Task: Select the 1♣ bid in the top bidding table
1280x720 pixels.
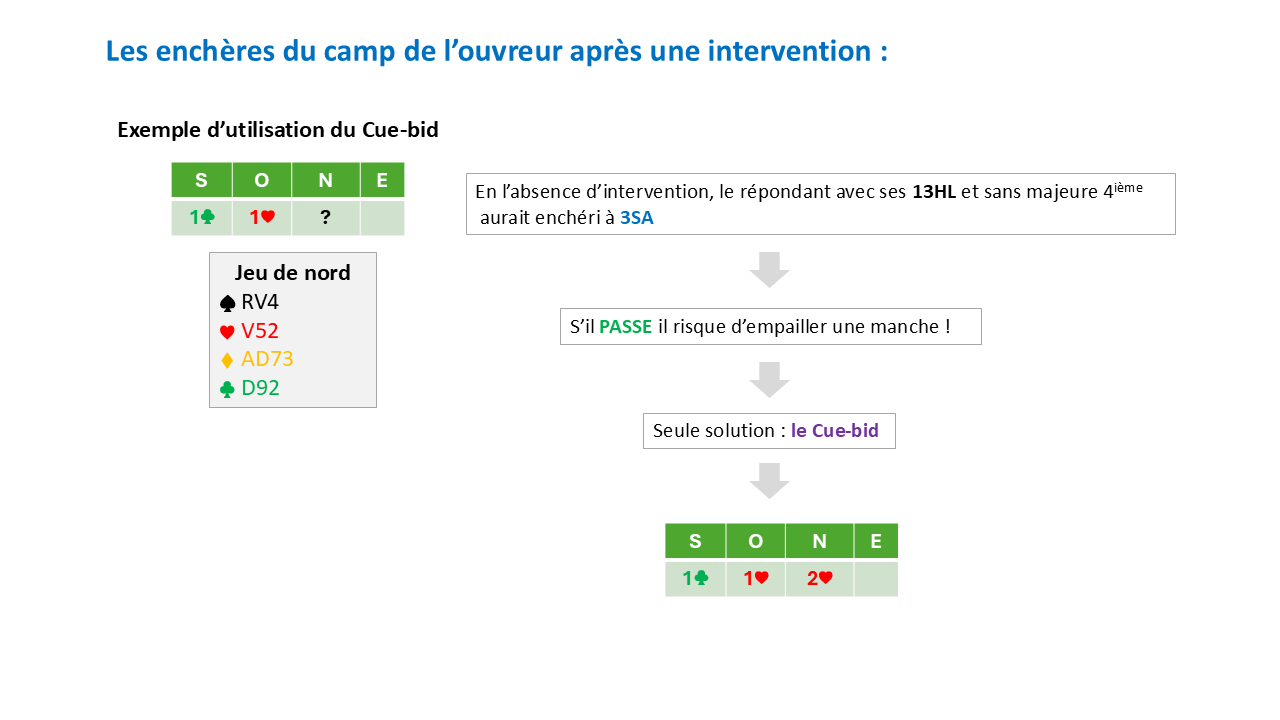Action: coord(201,217)
